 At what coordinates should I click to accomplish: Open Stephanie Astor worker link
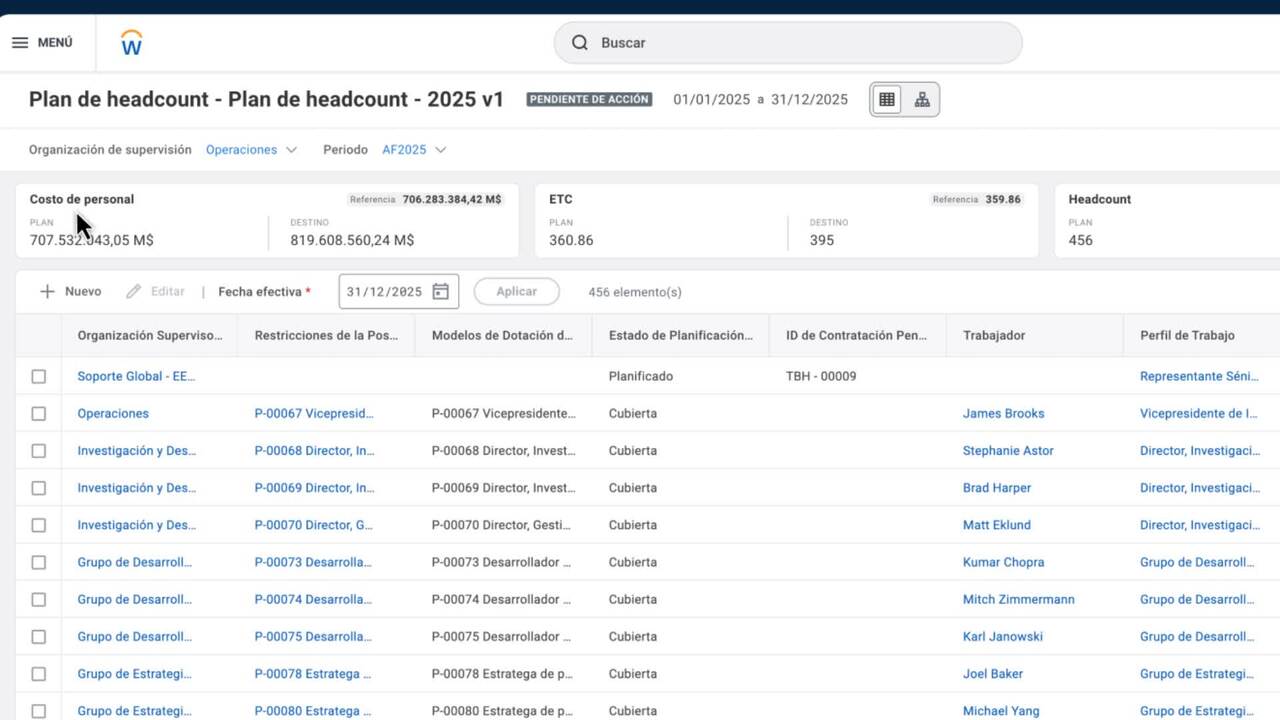pyautogui.click(x=1007, y=451)
